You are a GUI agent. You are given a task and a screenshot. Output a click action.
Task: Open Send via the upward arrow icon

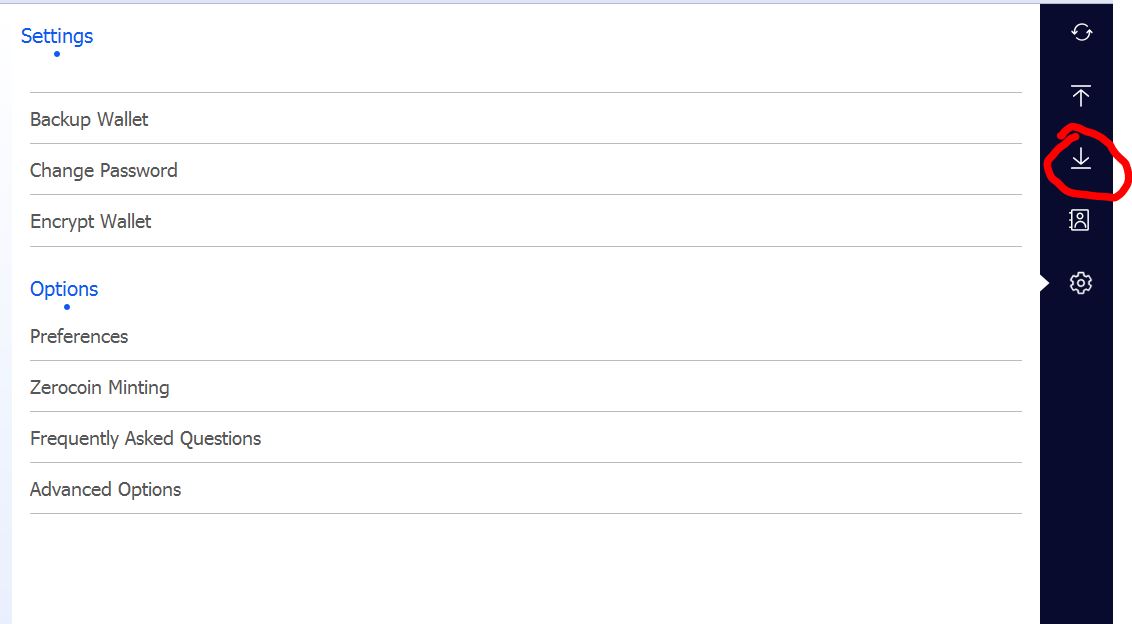(1081, 95)
